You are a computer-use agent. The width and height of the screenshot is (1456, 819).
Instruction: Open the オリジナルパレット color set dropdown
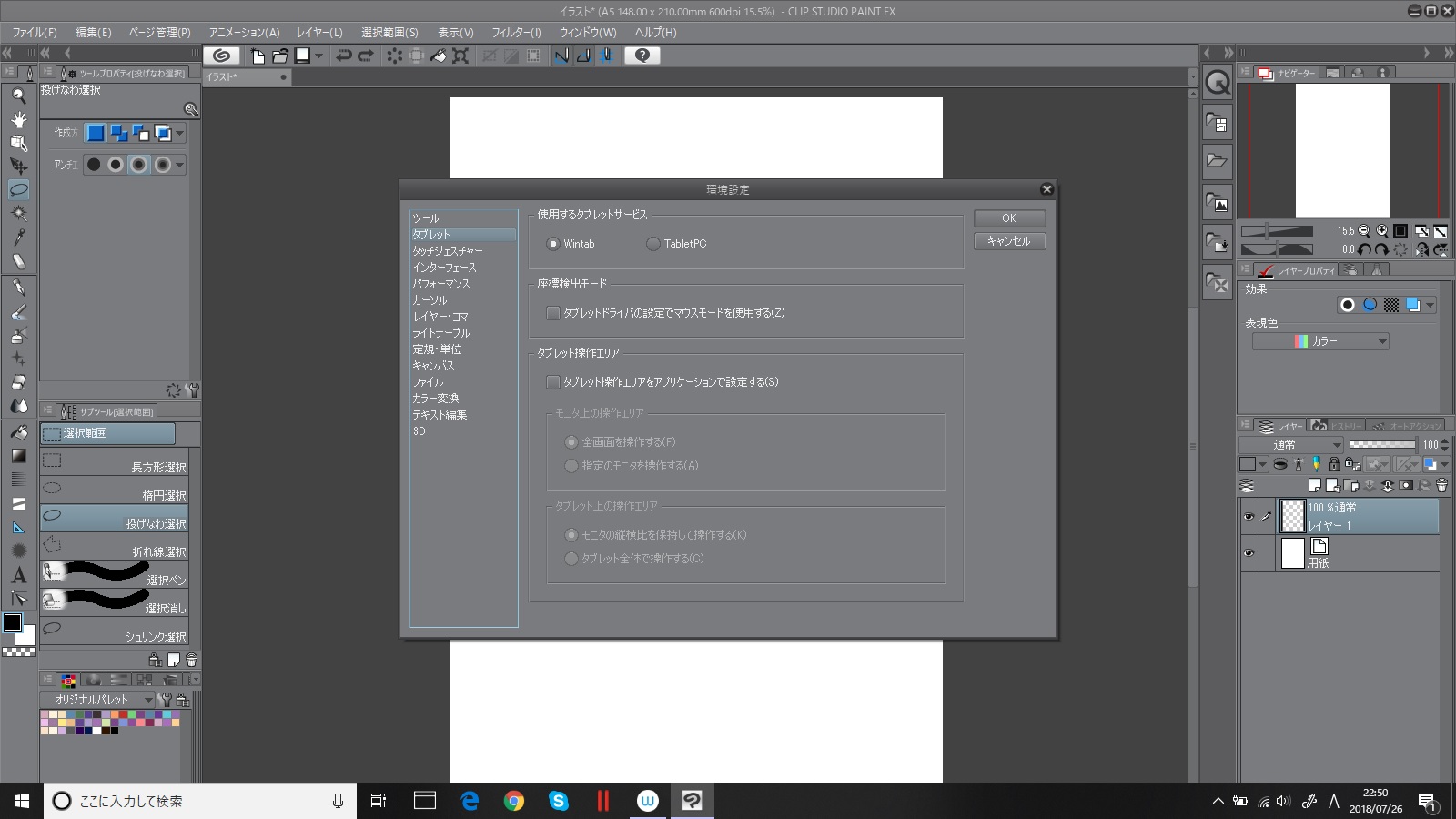click(x=97, y=700)
